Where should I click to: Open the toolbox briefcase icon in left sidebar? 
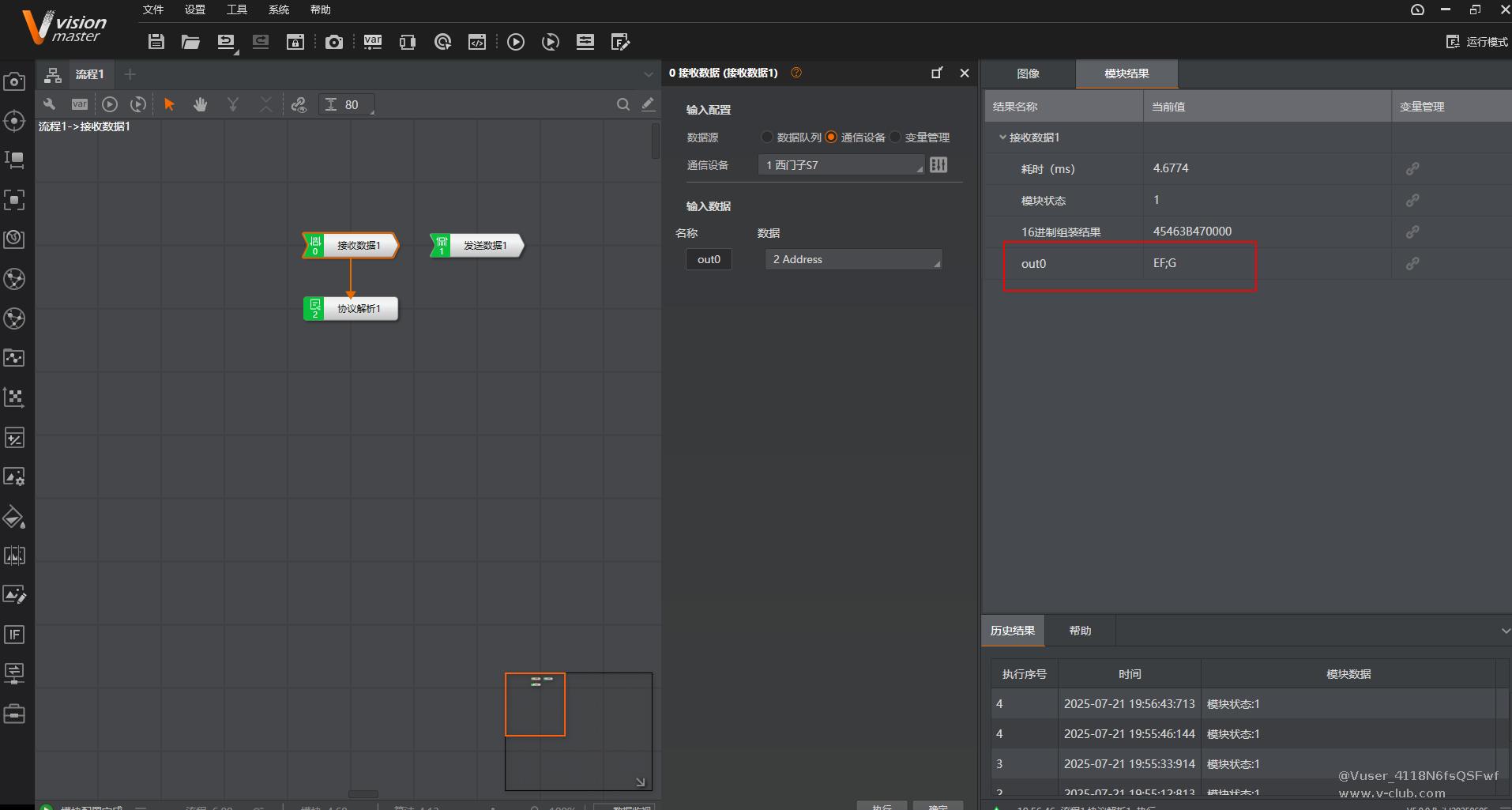pos(14,714)
